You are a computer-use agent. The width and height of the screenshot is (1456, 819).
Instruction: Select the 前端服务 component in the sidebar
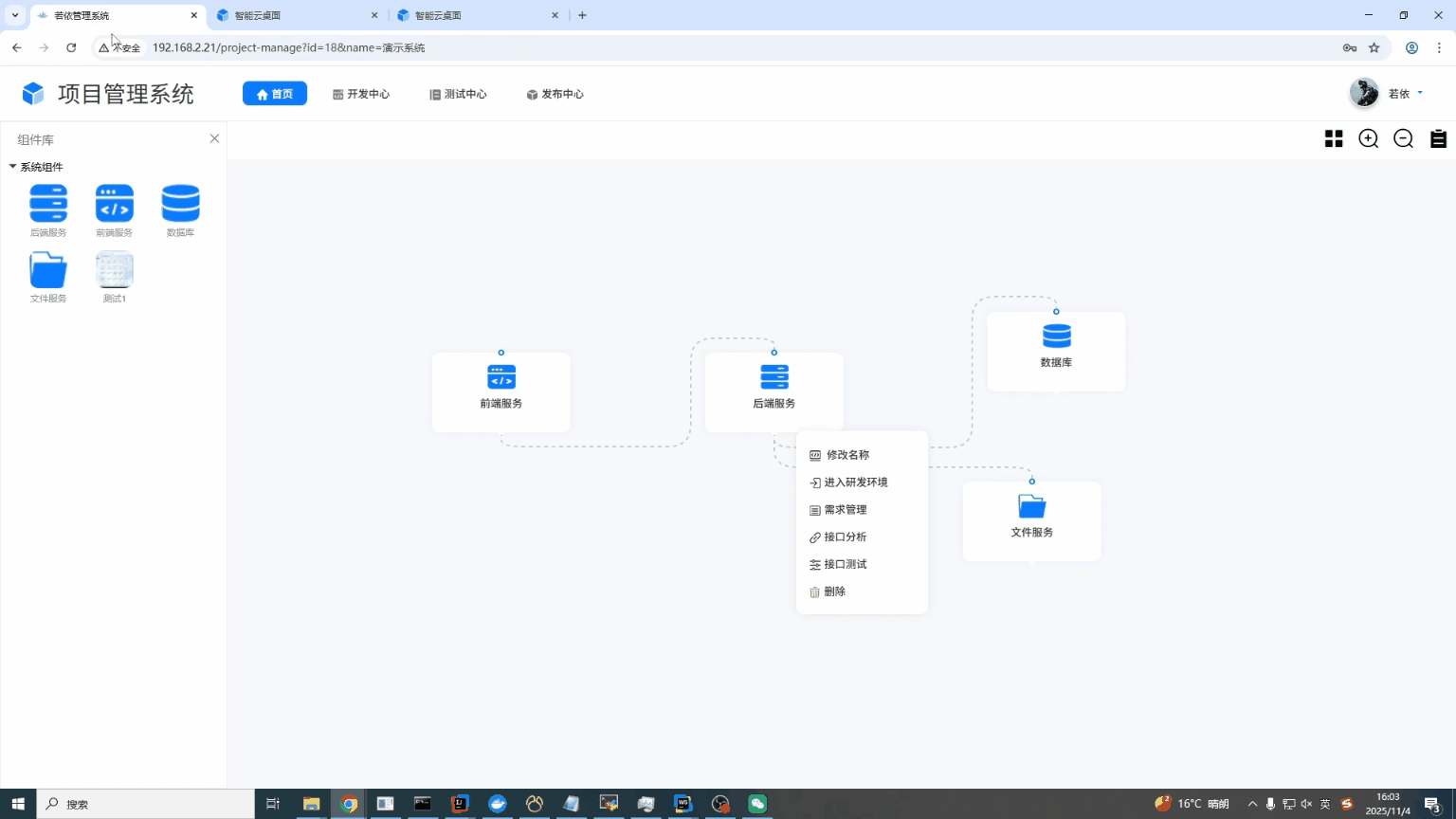coord(115,204)
